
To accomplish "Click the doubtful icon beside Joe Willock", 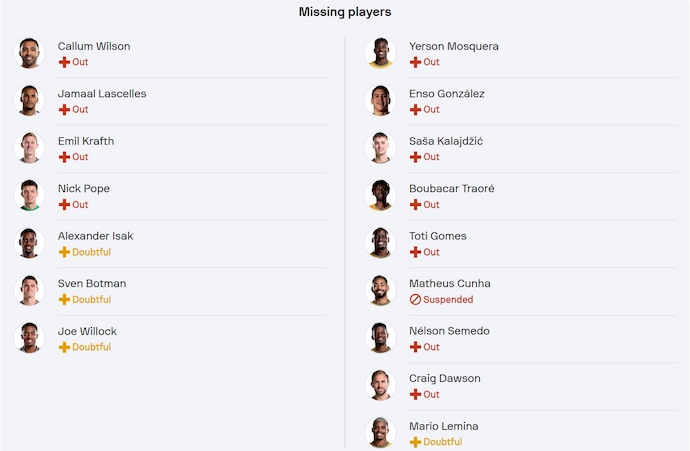I will click(64, 347).
